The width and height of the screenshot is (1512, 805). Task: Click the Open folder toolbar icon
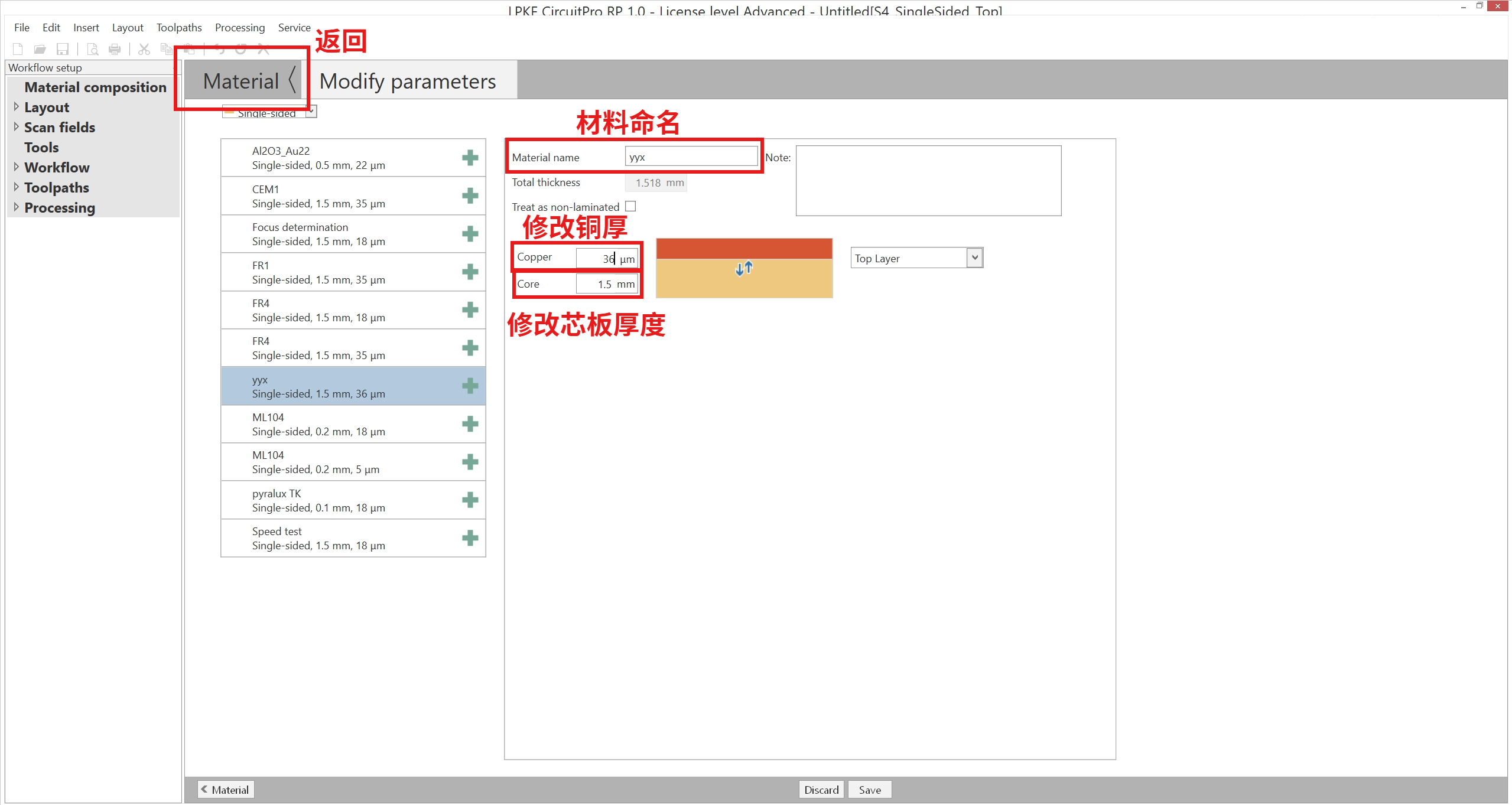40,49
